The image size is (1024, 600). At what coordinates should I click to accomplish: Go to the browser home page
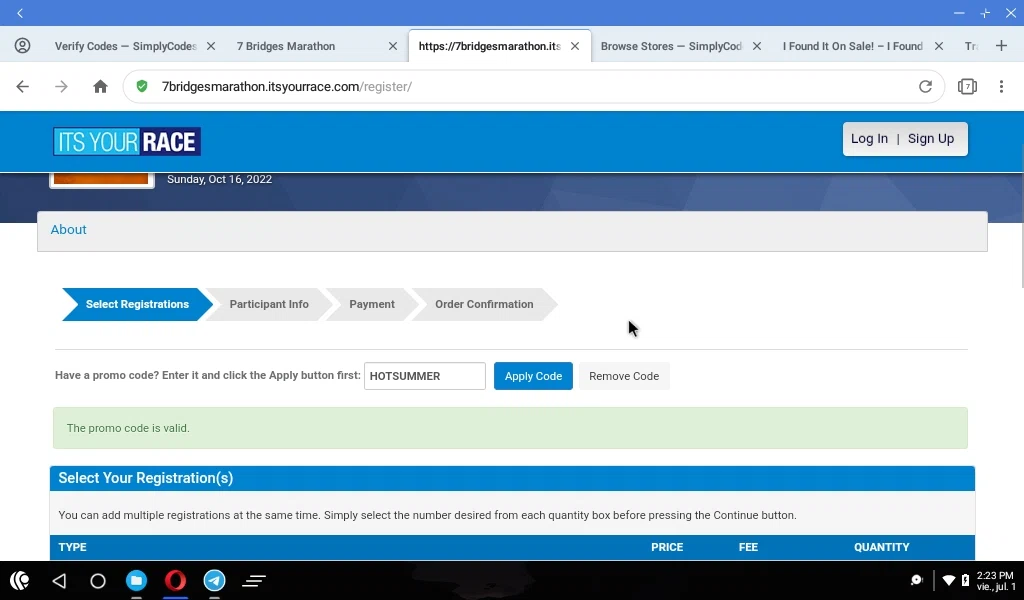tap(100, 86)
